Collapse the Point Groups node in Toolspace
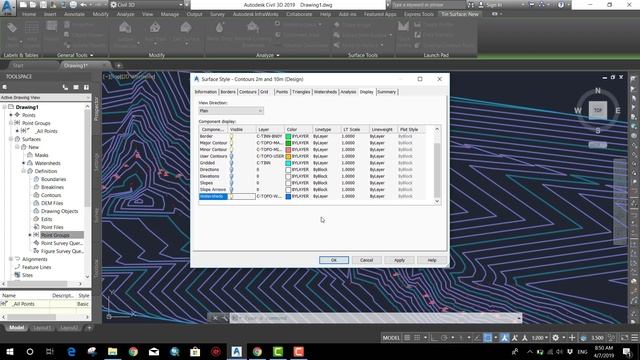This screenshot has width=640, height=360. 11,123
